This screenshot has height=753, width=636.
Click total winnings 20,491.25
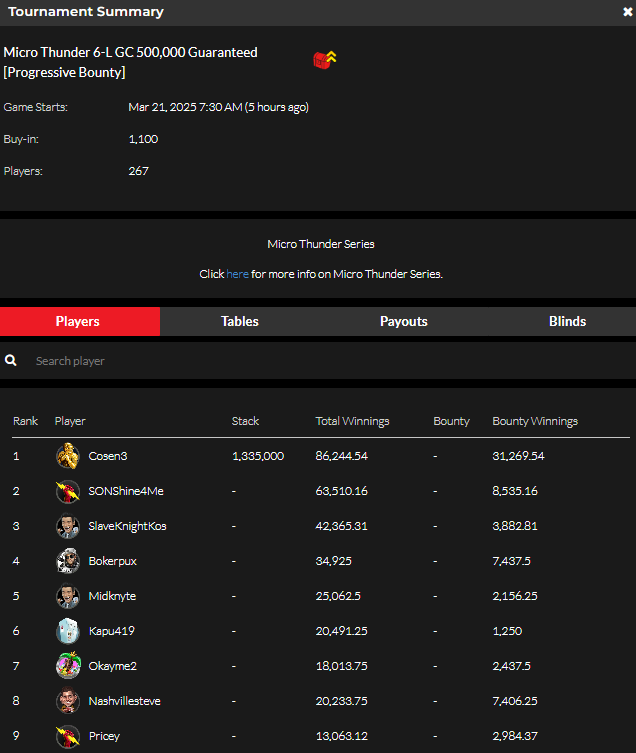pyautogui.click(x=342, y=631)
